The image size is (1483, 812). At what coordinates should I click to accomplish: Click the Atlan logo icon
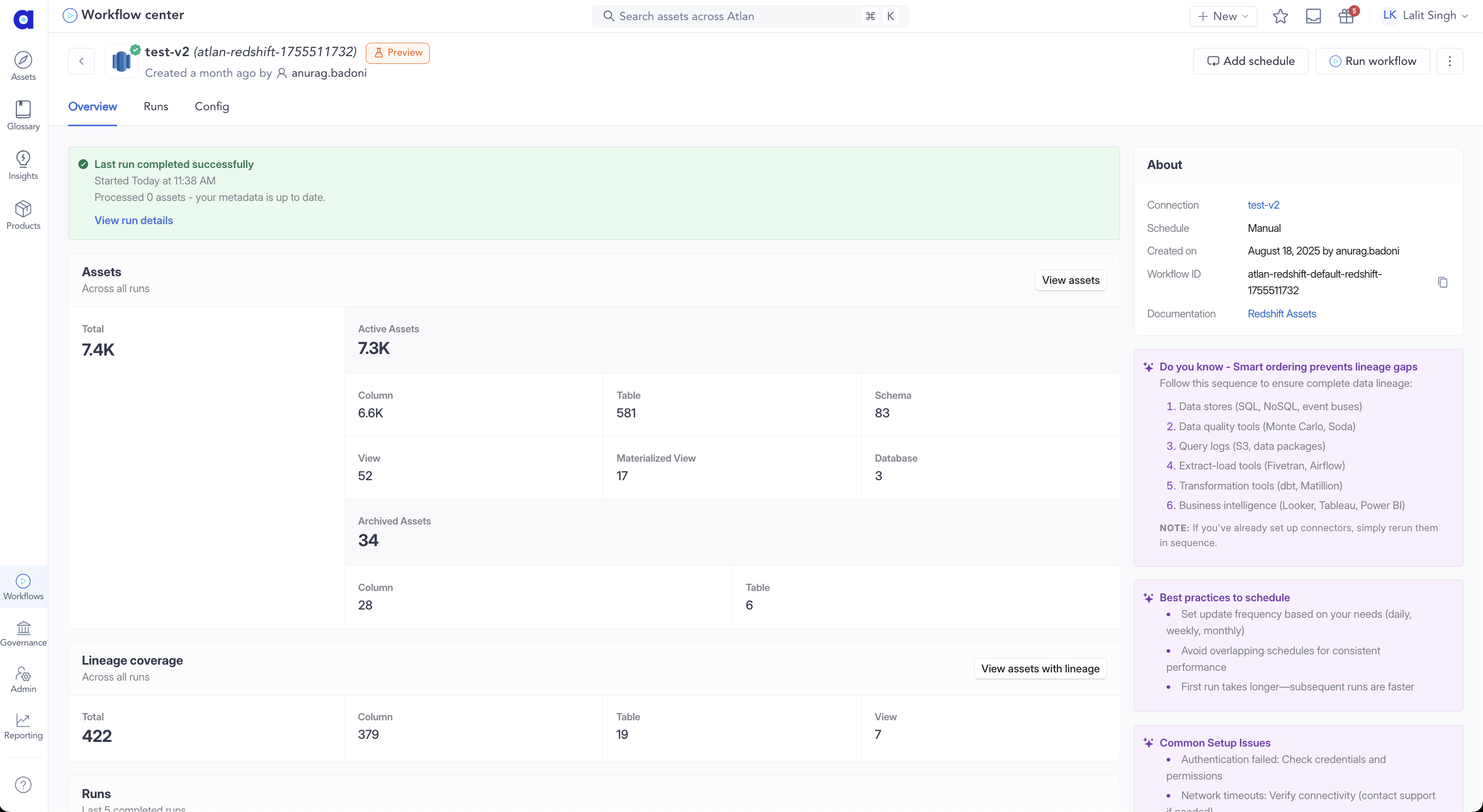(23, 19)
